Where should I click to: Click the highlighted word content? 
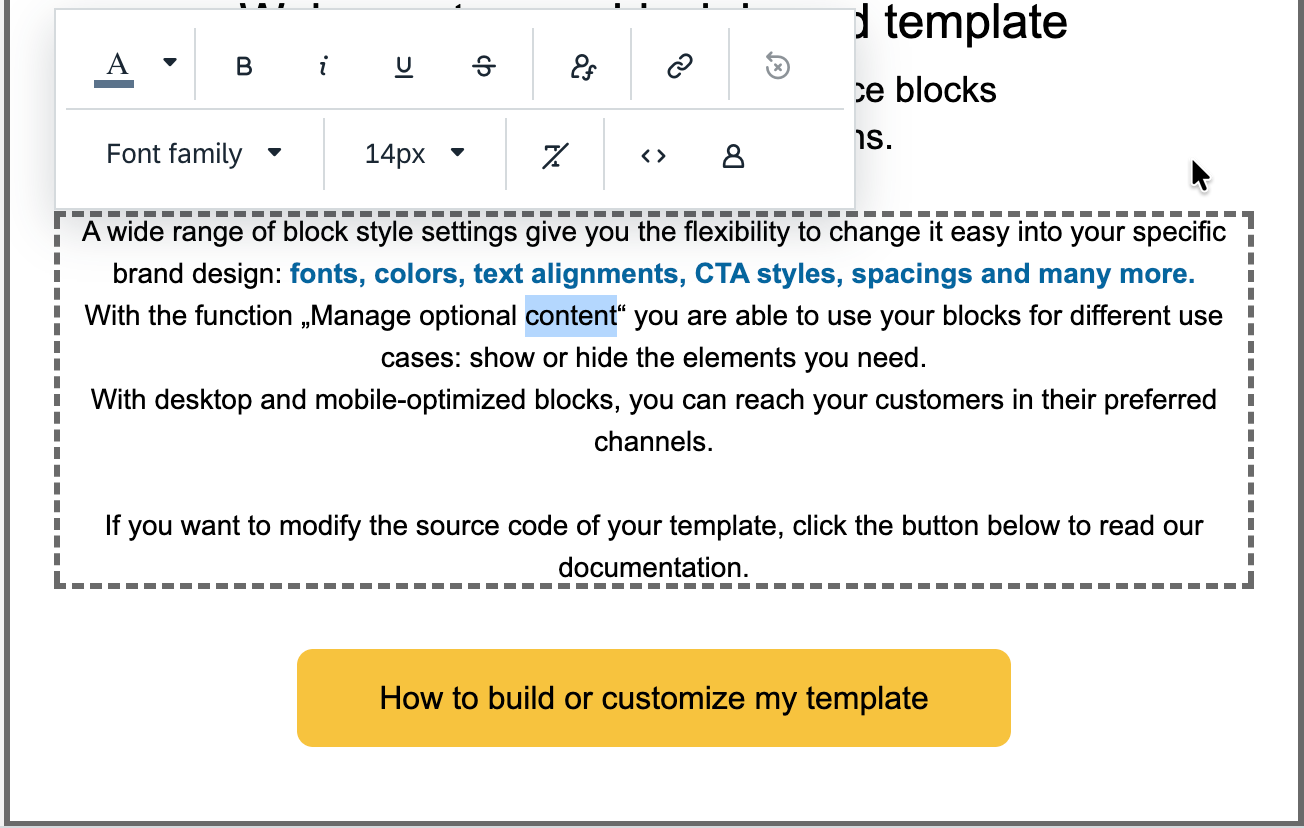point(571,316)
